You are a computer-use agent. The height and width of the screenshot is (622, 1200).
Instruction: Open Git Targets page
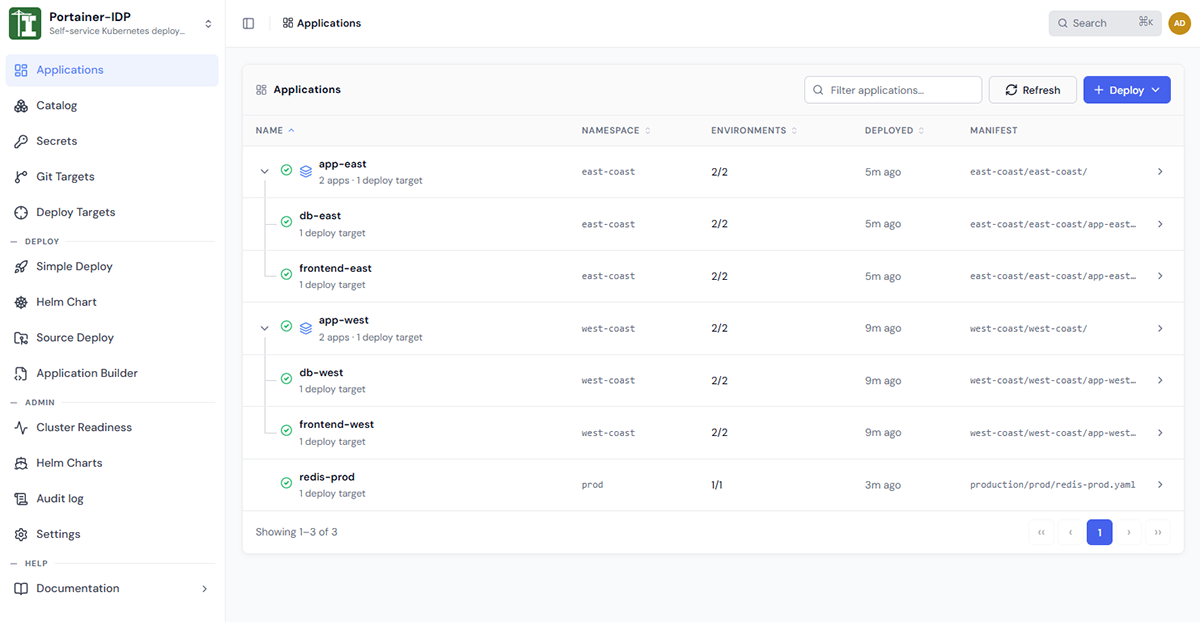(x=112, y=177)
